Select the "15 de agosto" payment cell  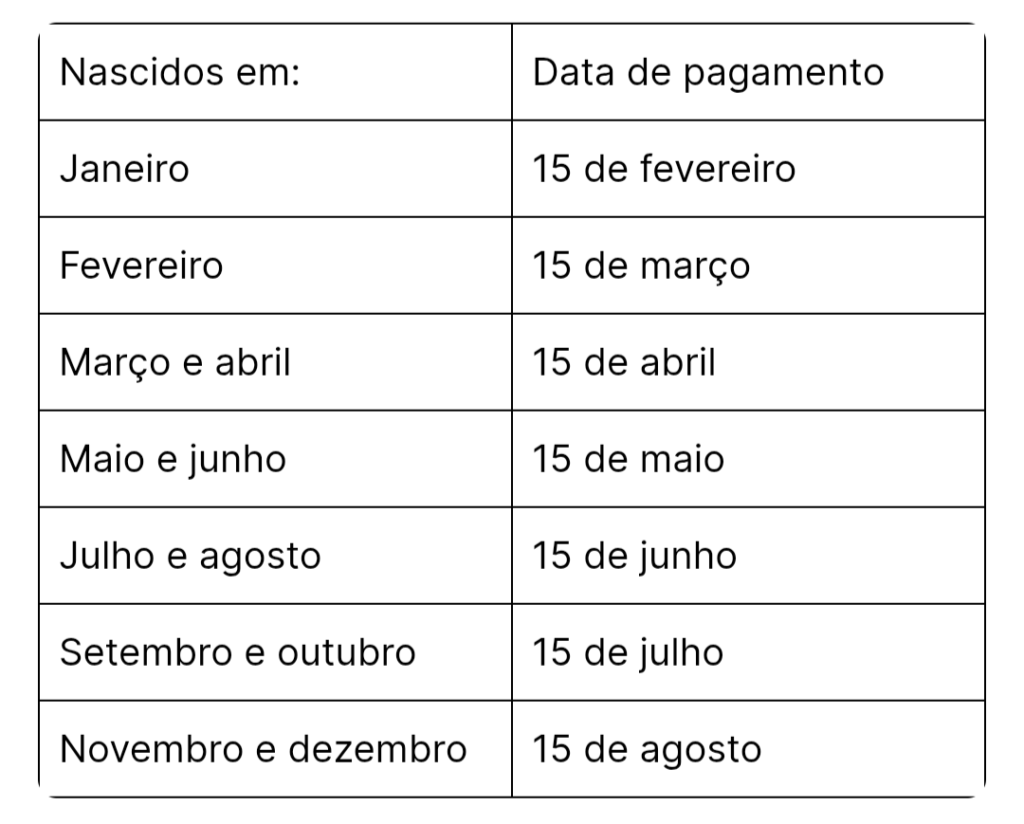point(647,749)
